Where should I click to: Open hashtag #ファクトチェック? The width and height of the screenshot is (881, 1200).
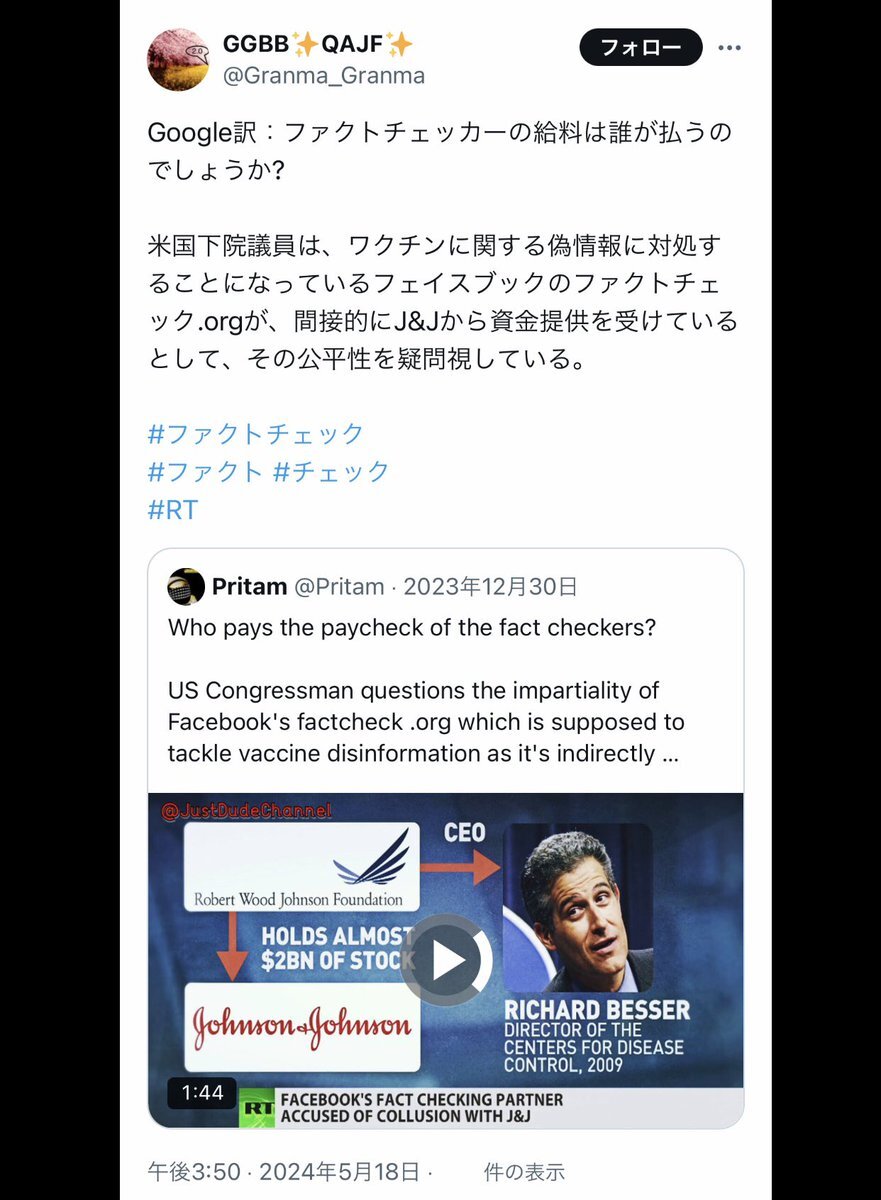[x=256, y=434]
